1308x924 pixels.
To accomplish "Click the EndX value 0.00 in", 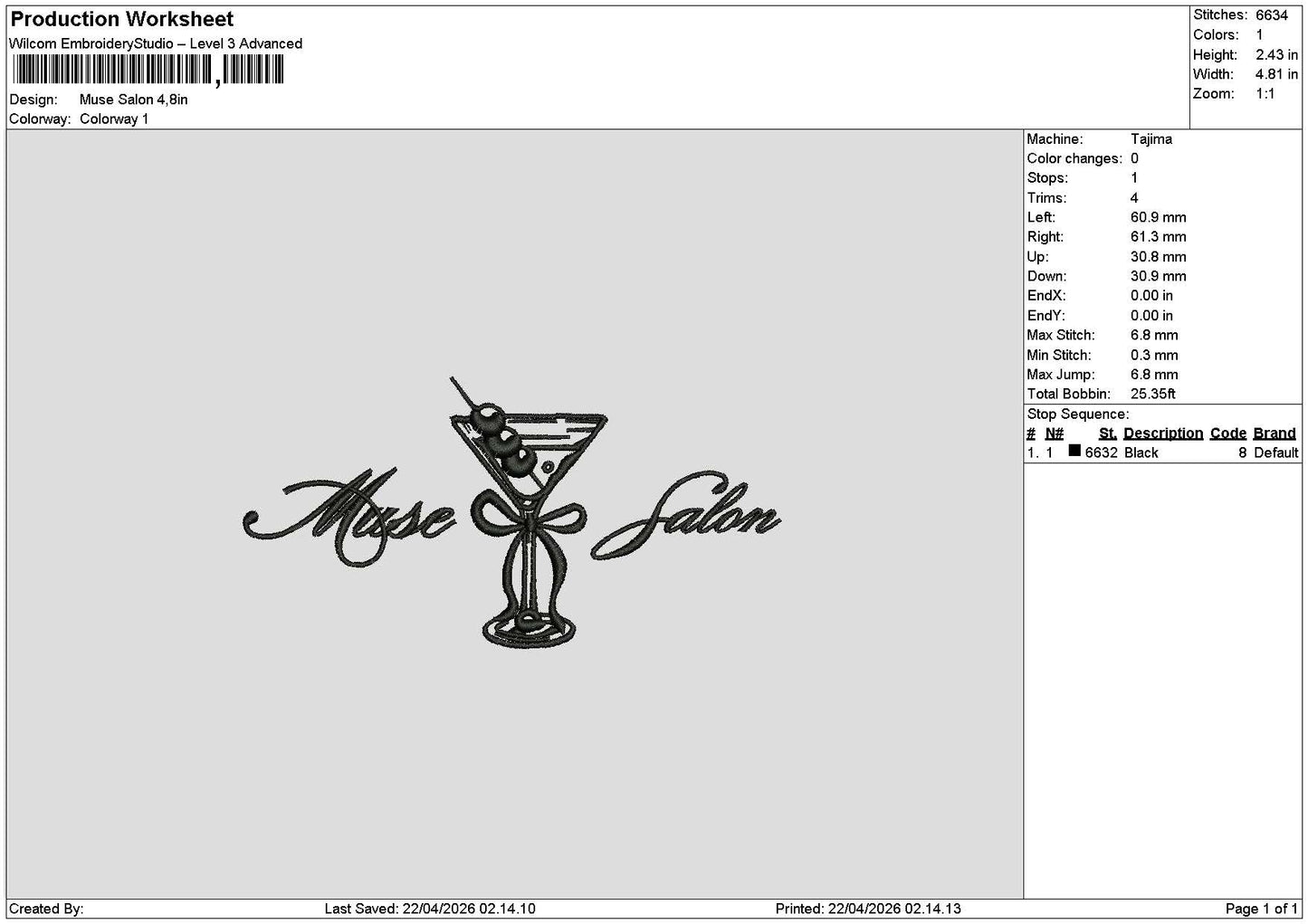I will (x=1151, y=296).
